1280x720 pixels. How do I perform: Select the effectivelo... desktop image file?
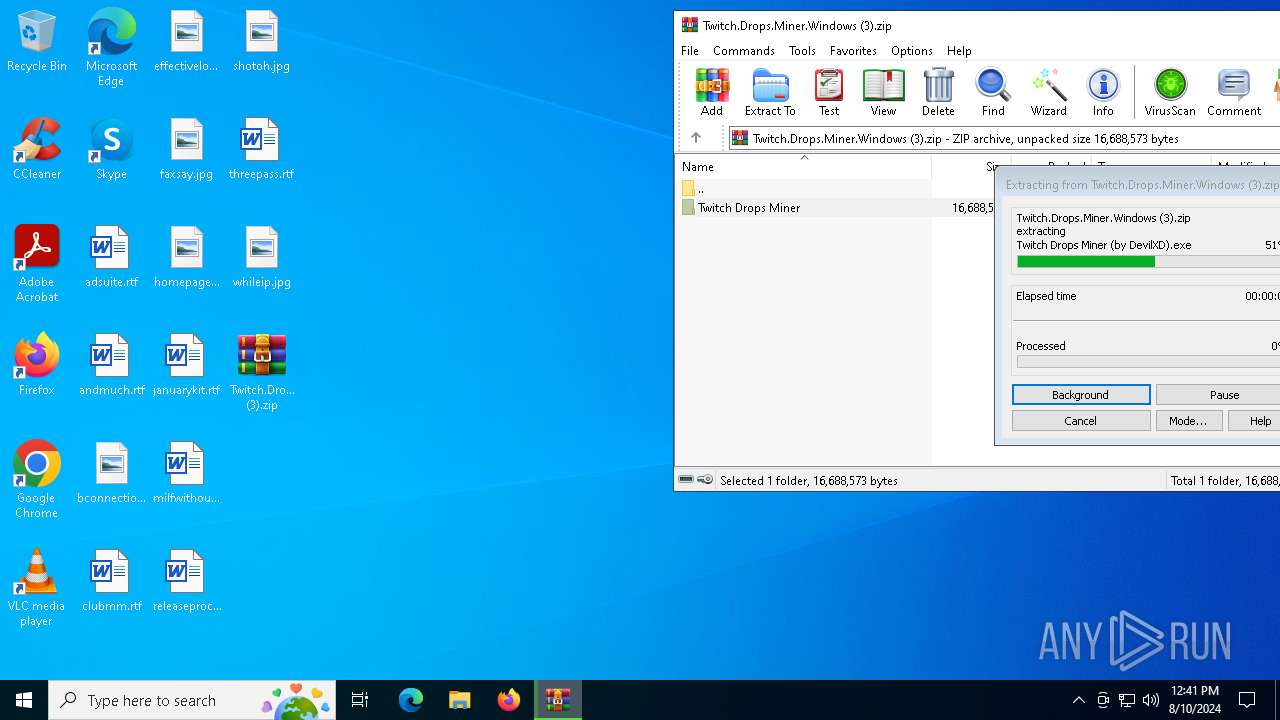pos(186,41)
